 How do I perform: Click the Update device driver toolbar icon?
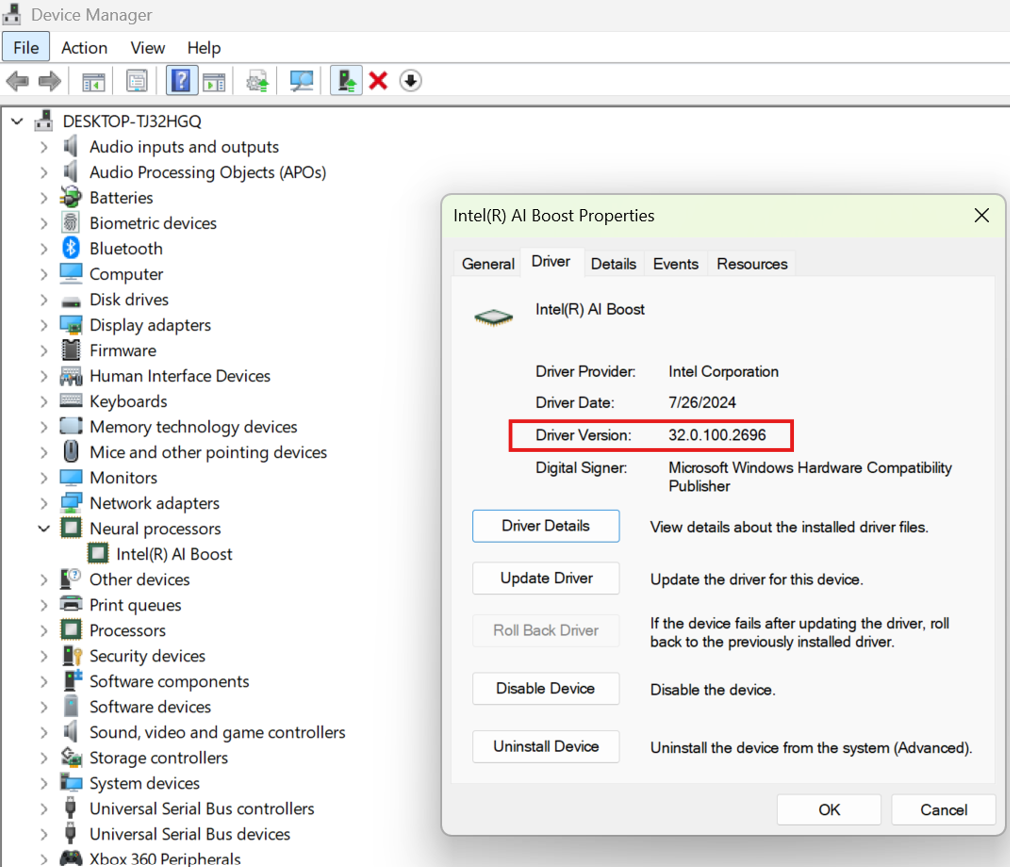click(x=346, y=81)
